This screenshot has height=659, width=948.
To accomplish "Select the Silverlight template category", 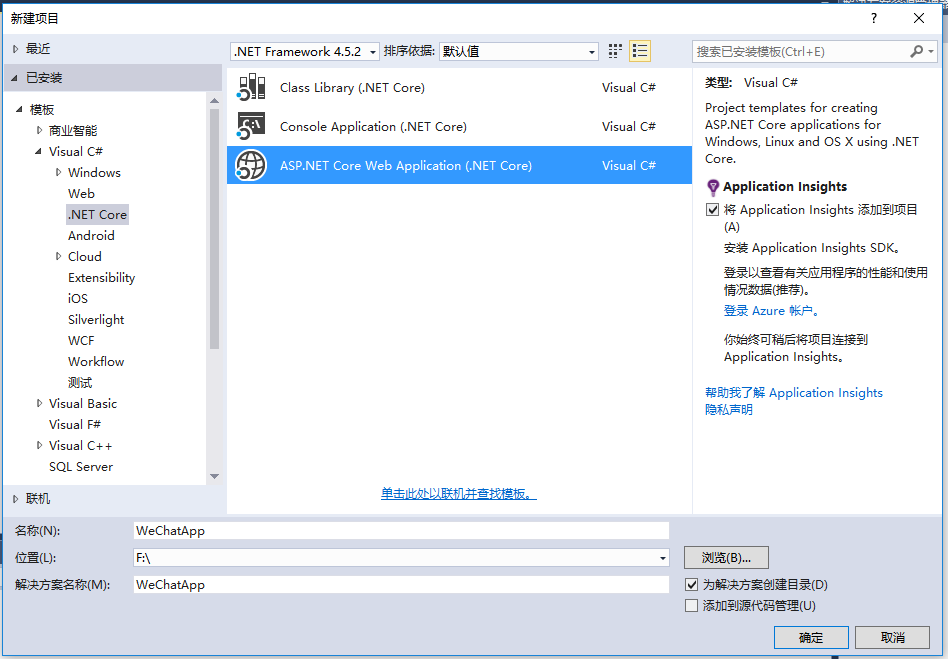I will pyautogui.click(x=96, y=320).
